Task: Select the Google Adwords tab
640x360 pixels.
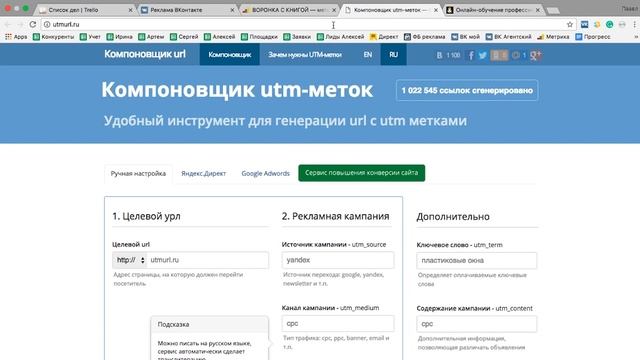Action: pos(265,173)
